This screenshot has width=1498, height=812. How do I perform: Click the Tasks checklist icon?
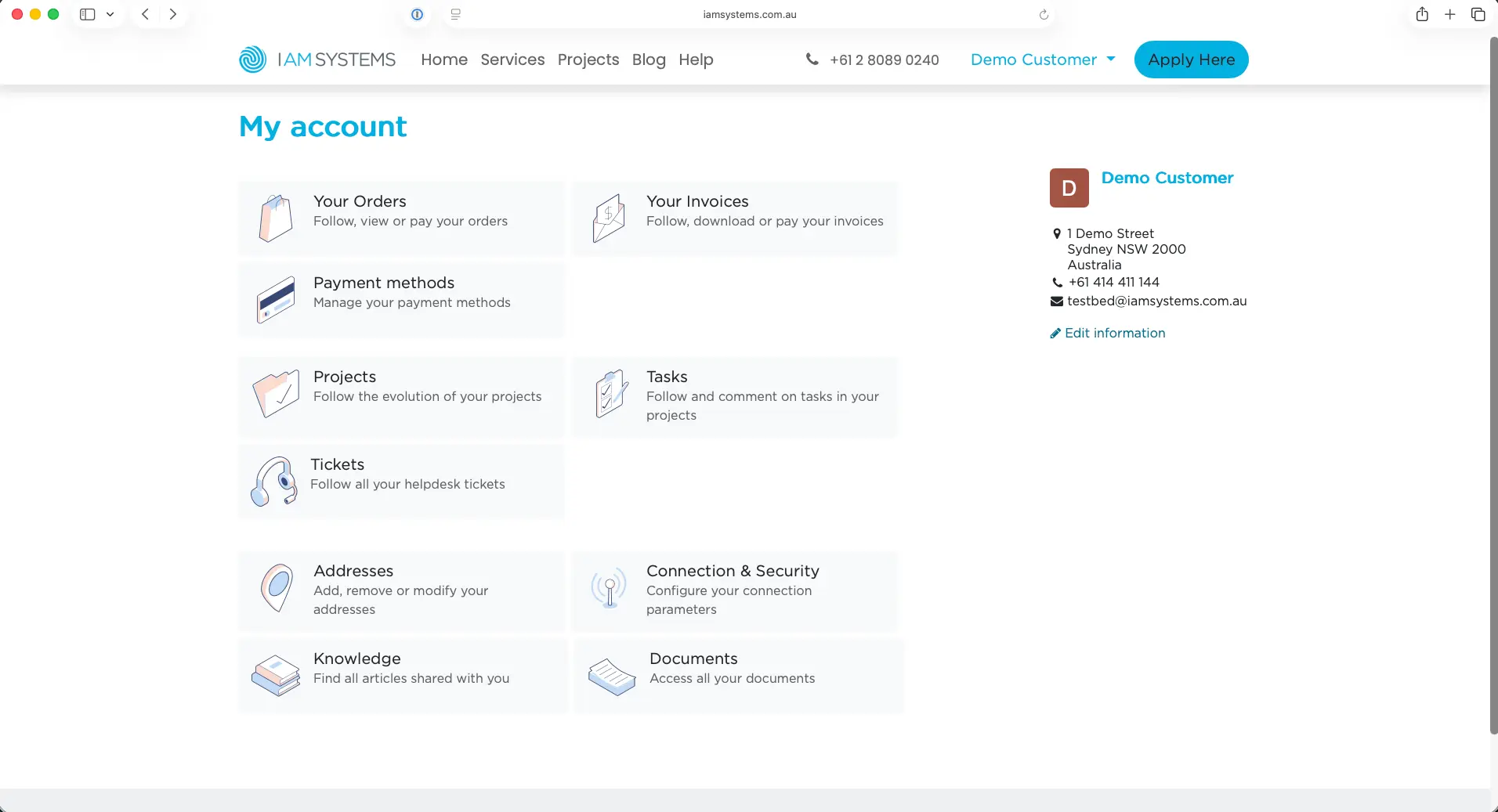[x=610, y=394]
